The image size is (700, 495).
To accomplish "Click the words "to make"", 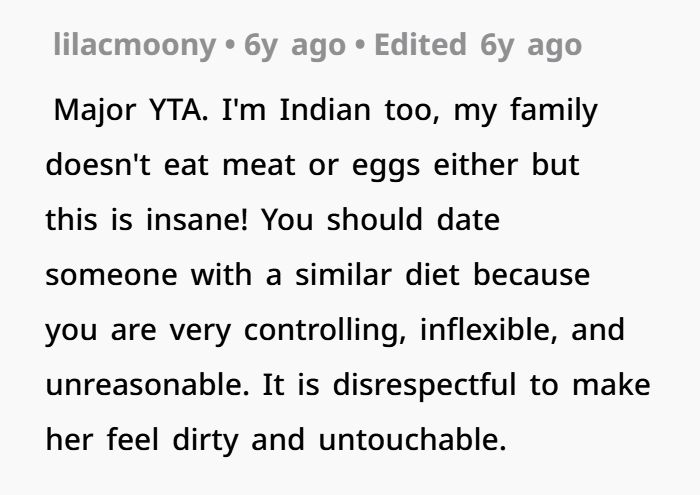I will coord(589,384).
